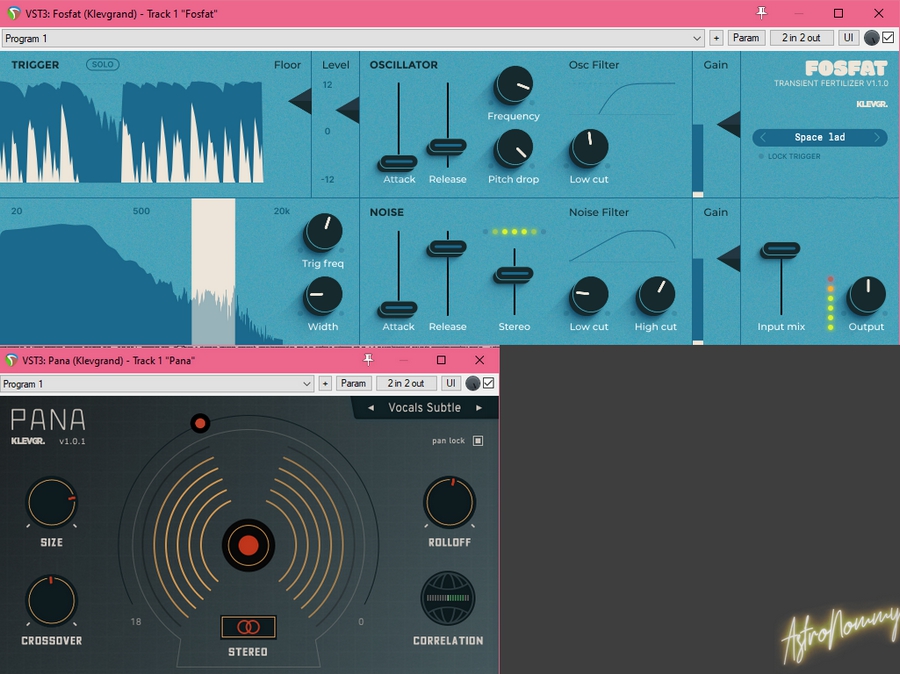Go to preset before Space lad
Viewport: 900px width, 674px height.
tap(764, 138)
